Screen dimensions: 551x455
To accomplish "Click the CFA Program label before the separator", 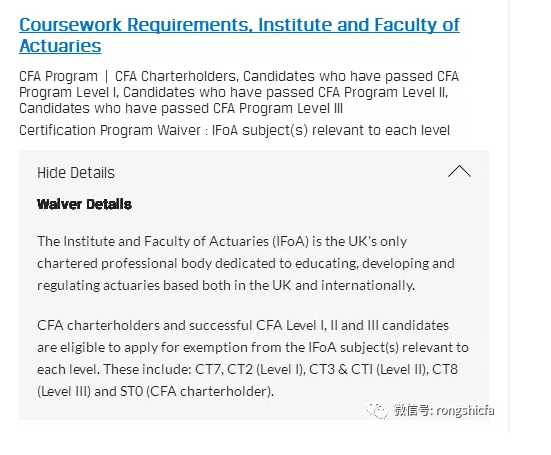I will click(x=58, y=76).
